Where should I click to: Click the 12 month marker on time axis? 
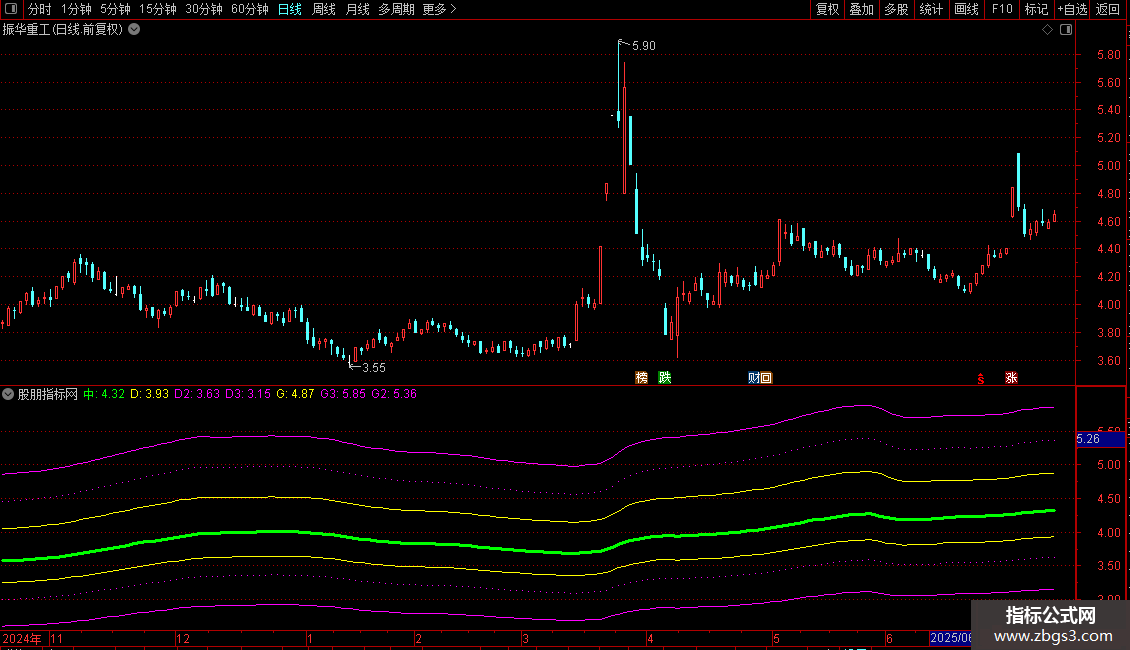pyautogui.click(x=183, y=638)
